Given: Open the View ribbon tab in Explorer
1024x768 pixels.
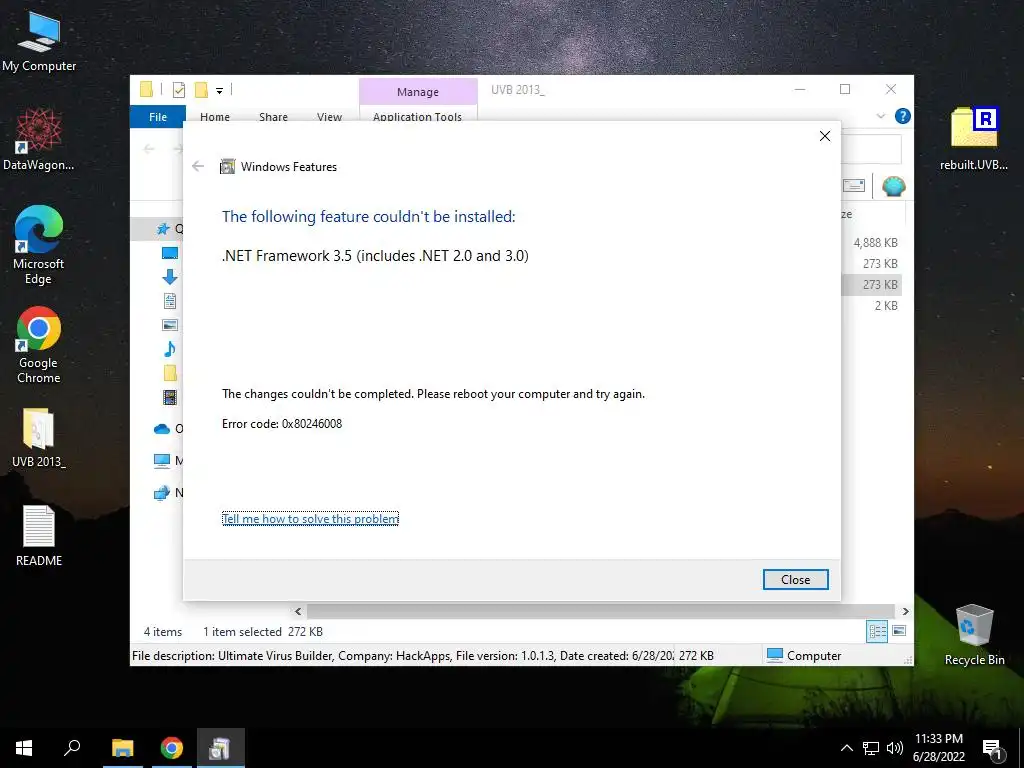Looking at the screenshot, I should coord(329,116).
